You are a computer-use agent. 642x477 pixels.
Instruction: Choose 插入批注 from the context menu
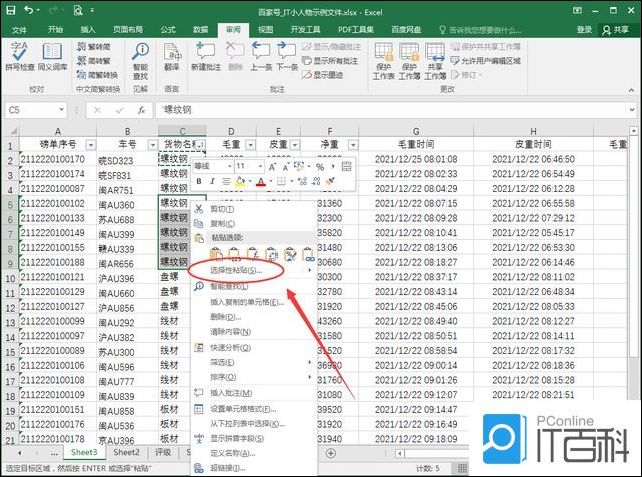pyautogui.click(x=254, y=393)
